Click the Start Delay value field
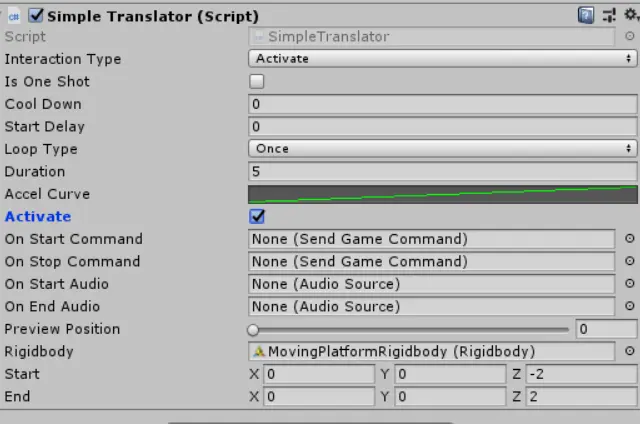640x424 pixels. [x=442, y=127]
